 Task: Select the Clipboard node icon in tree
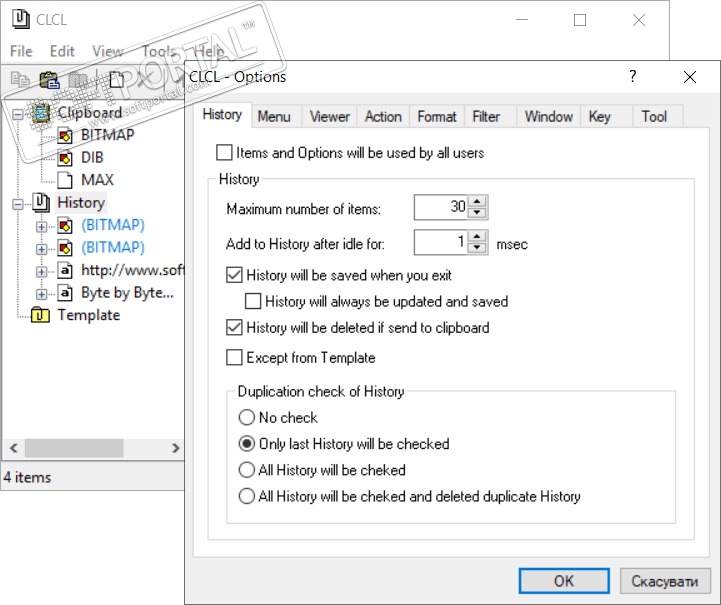pos(41,113)
